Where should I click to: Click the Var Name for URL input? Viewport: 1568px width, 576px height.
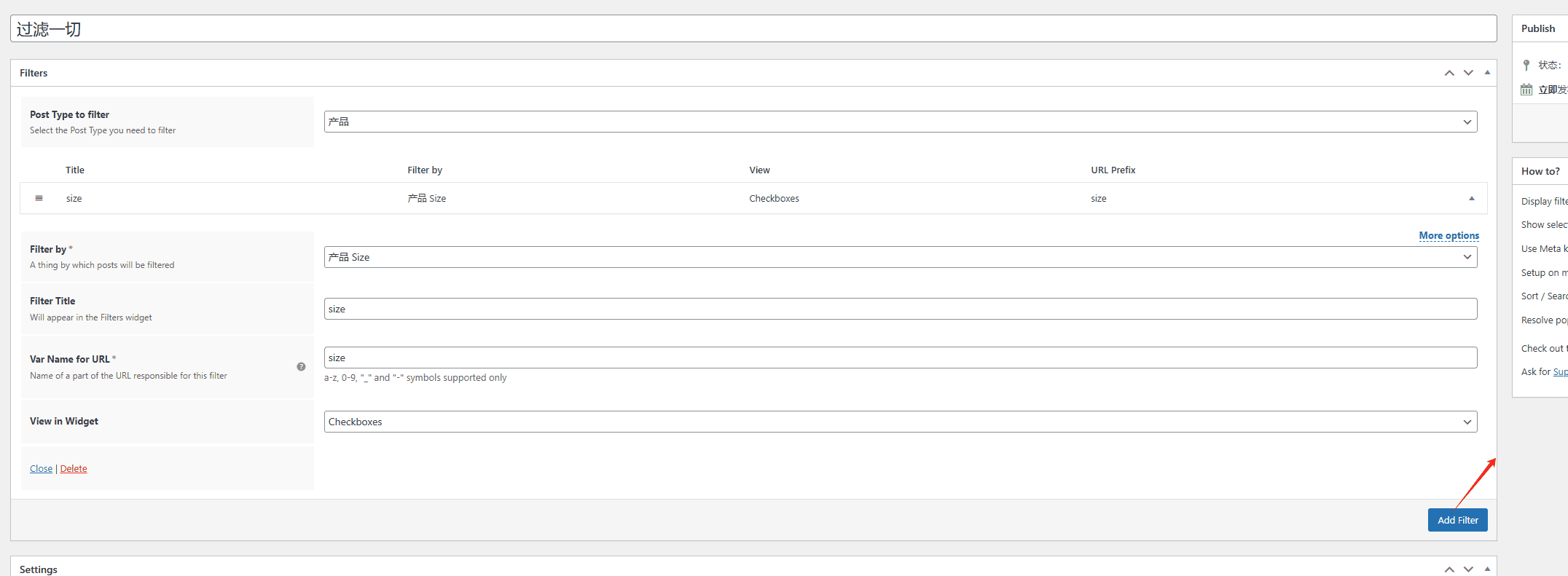[x=901, y=358]
